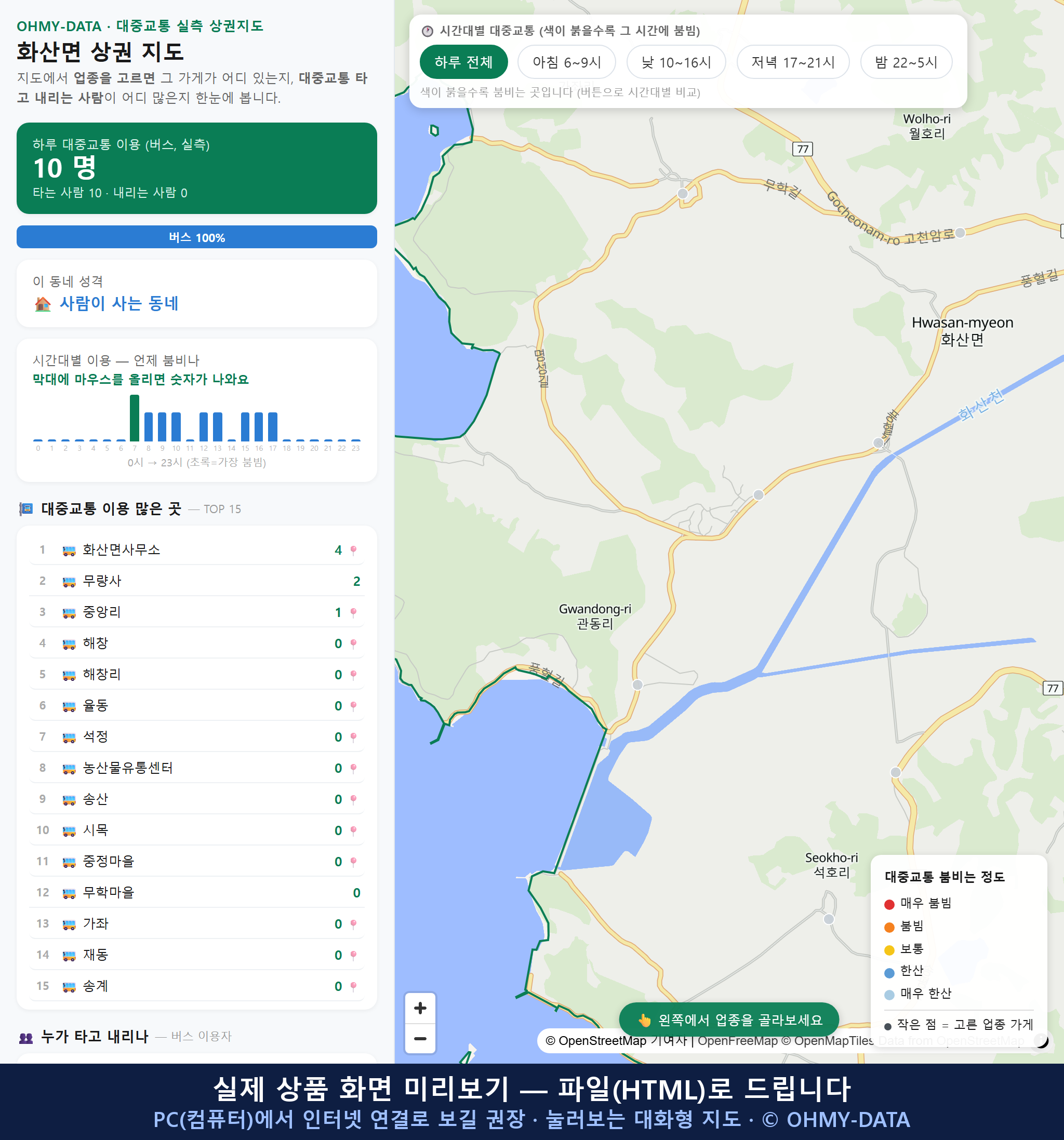Click the 매우 한산 light-blue legend dot
1064x1140 pixels.
889,995
